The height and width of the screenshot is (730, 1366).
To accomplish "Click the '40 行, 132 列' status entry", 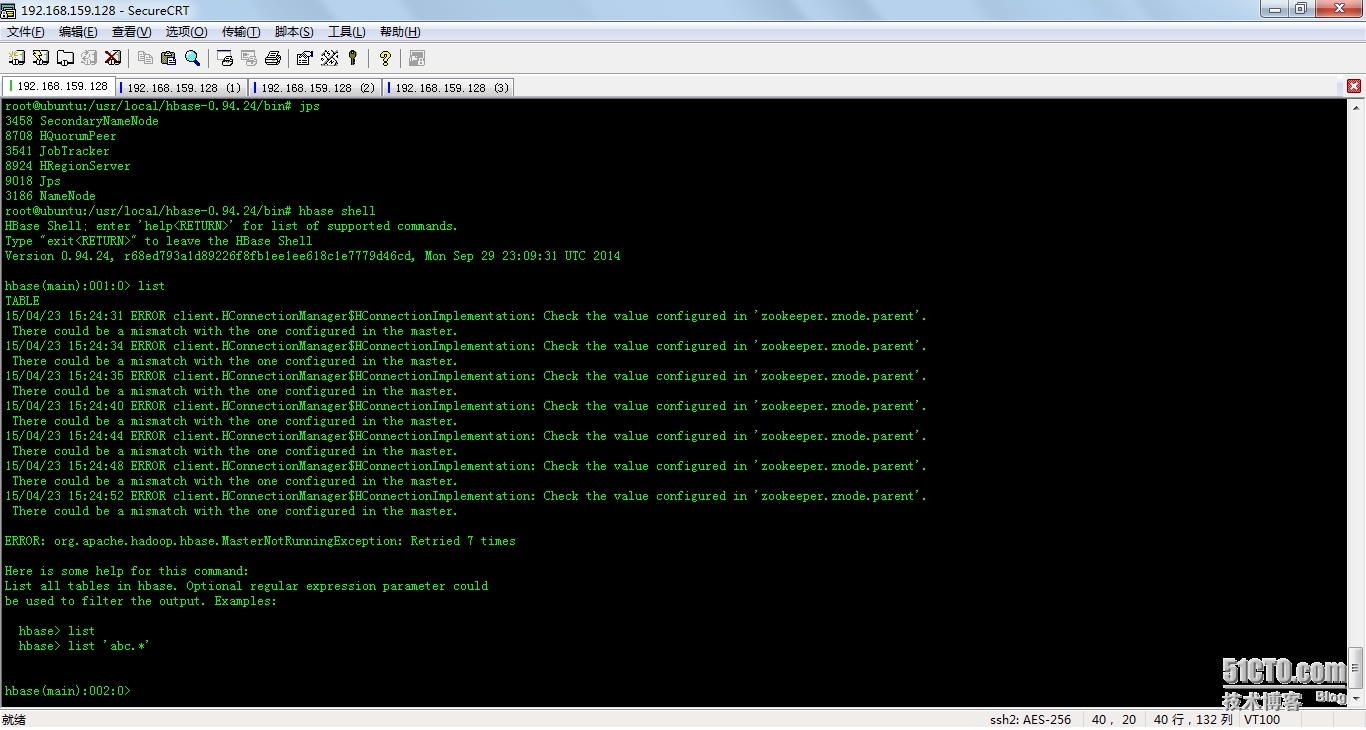I will point(1194,719).
